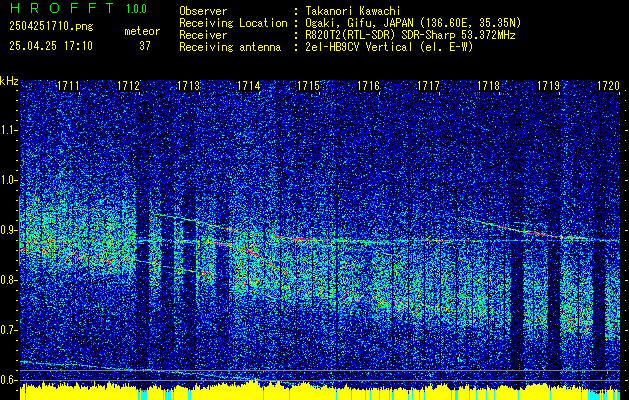
Task: Select the file name 2504251710.png
Action: [51, 27]
